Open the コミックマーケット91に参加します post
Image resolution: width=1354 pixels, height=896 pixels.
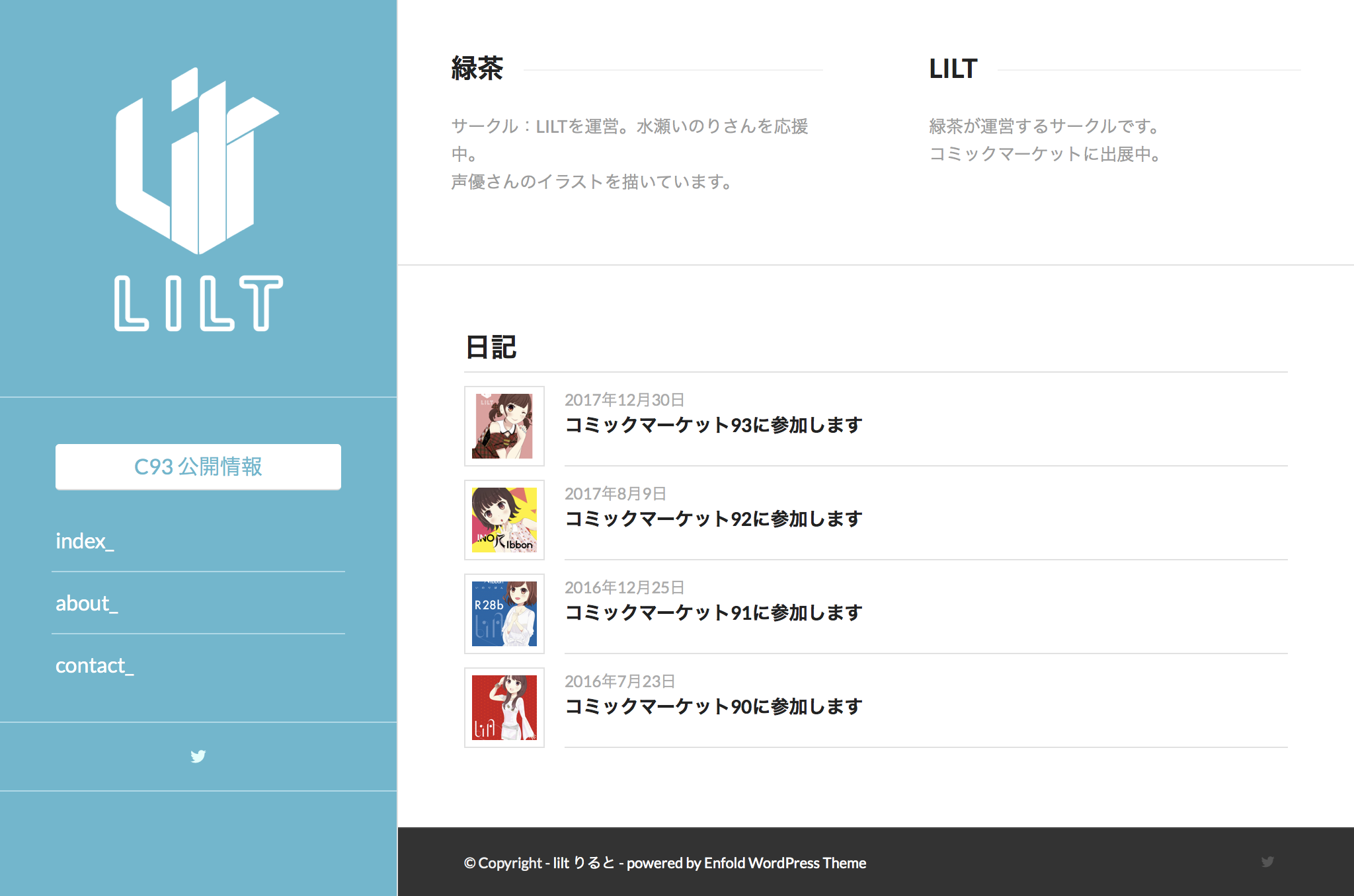pos(713,613)
